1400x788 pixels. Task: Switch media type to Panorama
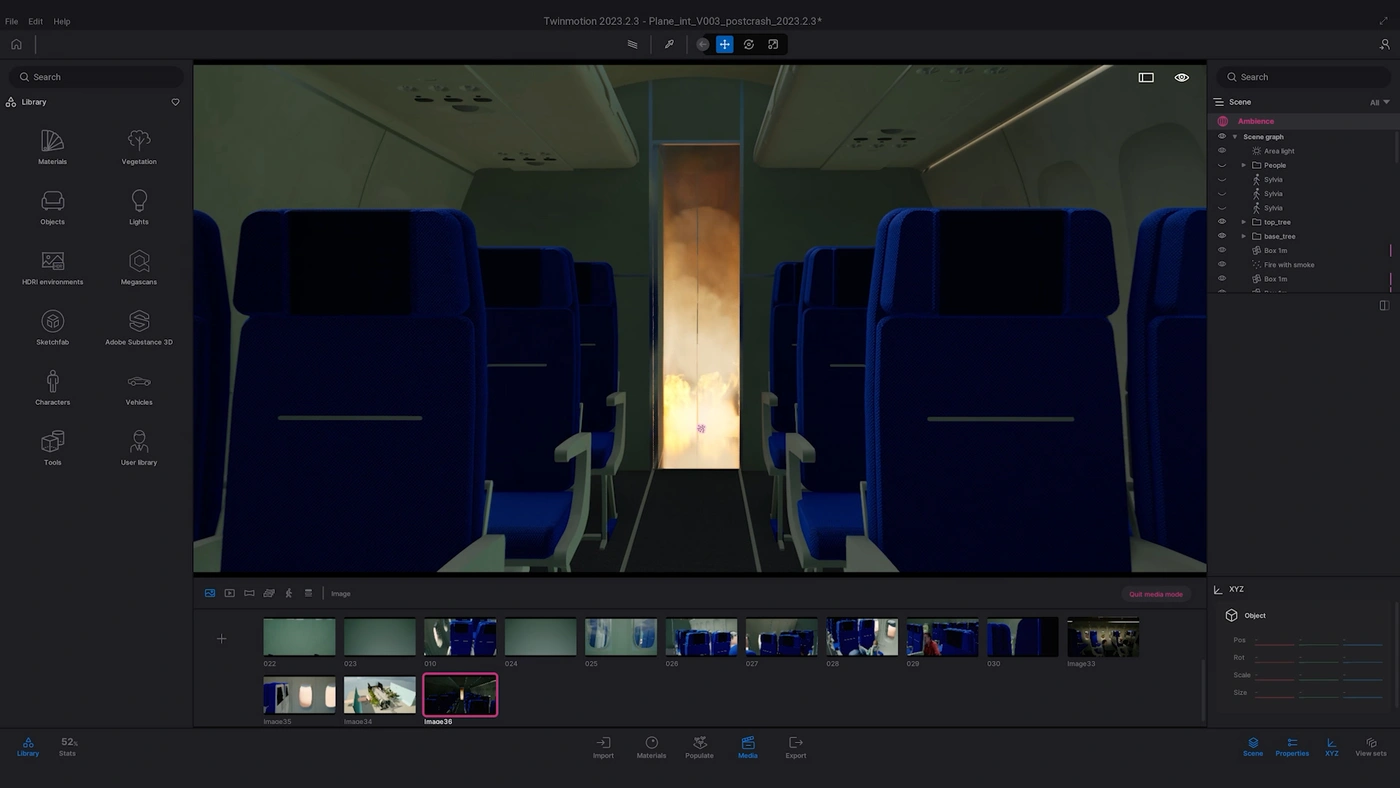pos(249,593)
